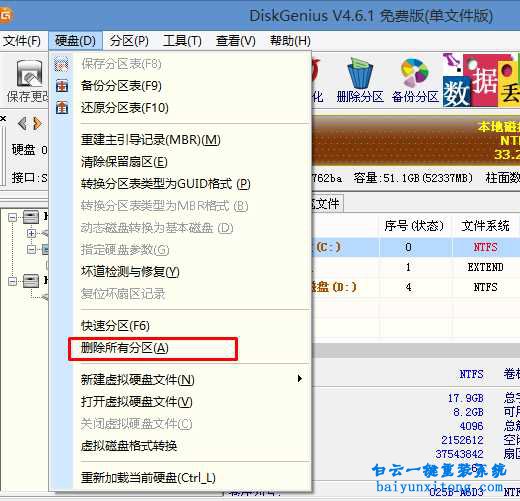520x501 pixels.
Task: Open the 帮助(H) menu
Action: tap(290, 41)
